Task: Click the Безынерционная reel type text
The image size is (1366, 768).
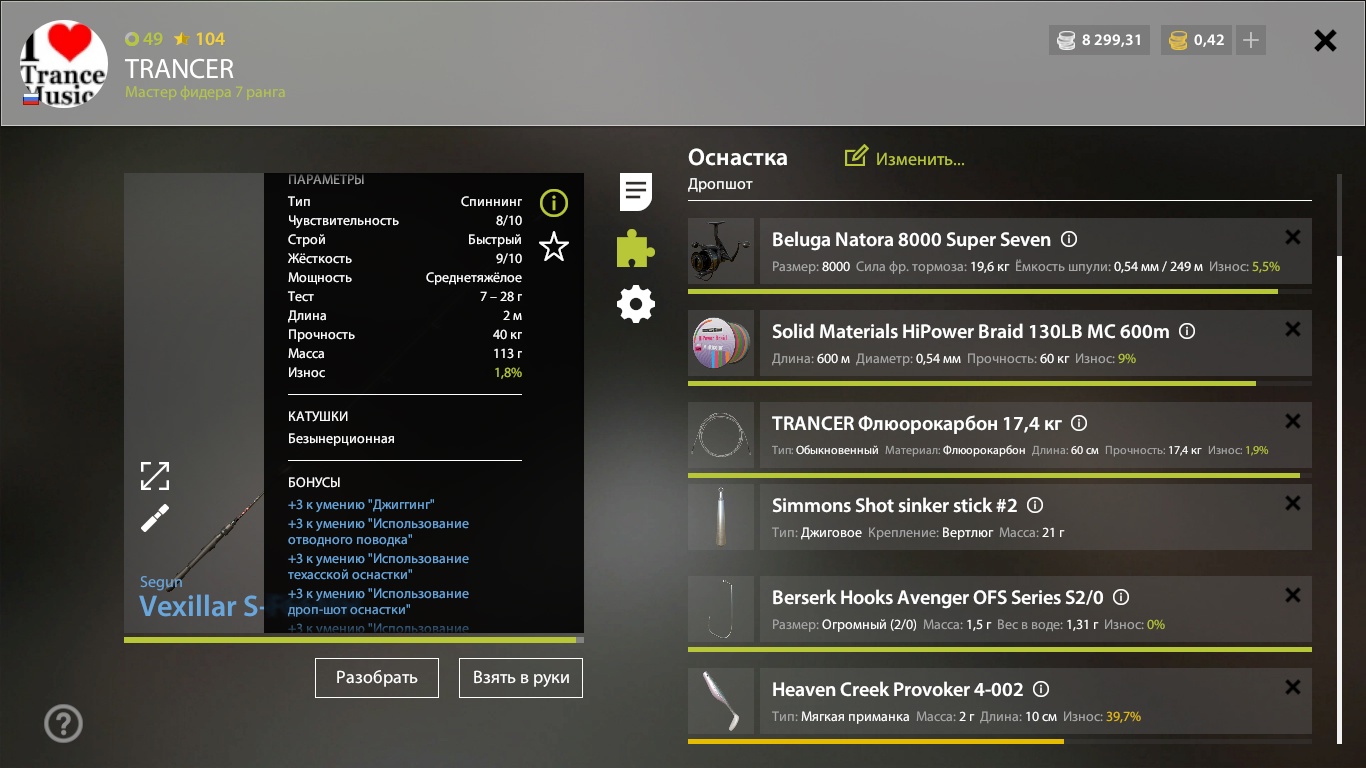Action: click(x=341, y=438)
